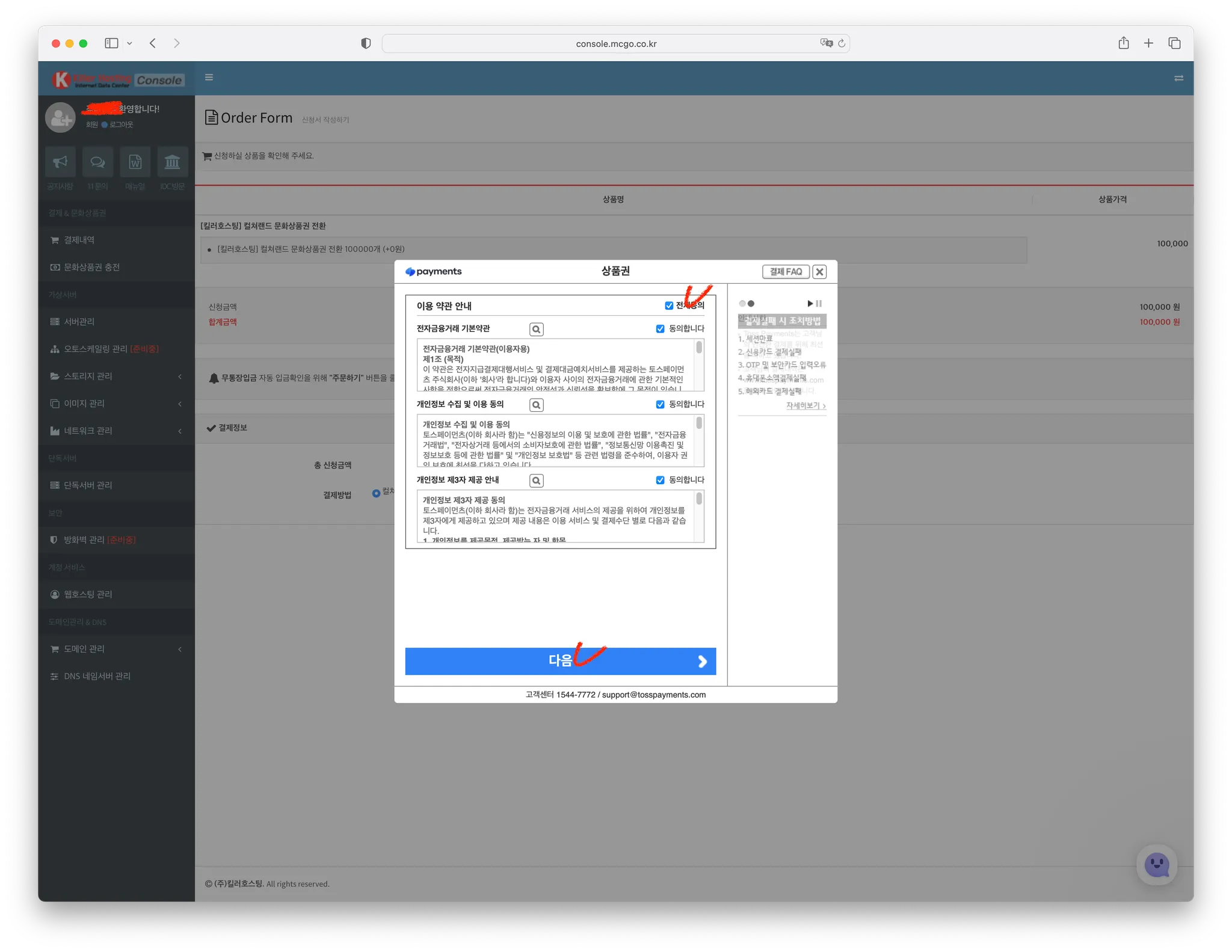1232x952 pixels.
Task: Click the 공지사항 megaphone icon in sidebar
Action: coord(60,162)
